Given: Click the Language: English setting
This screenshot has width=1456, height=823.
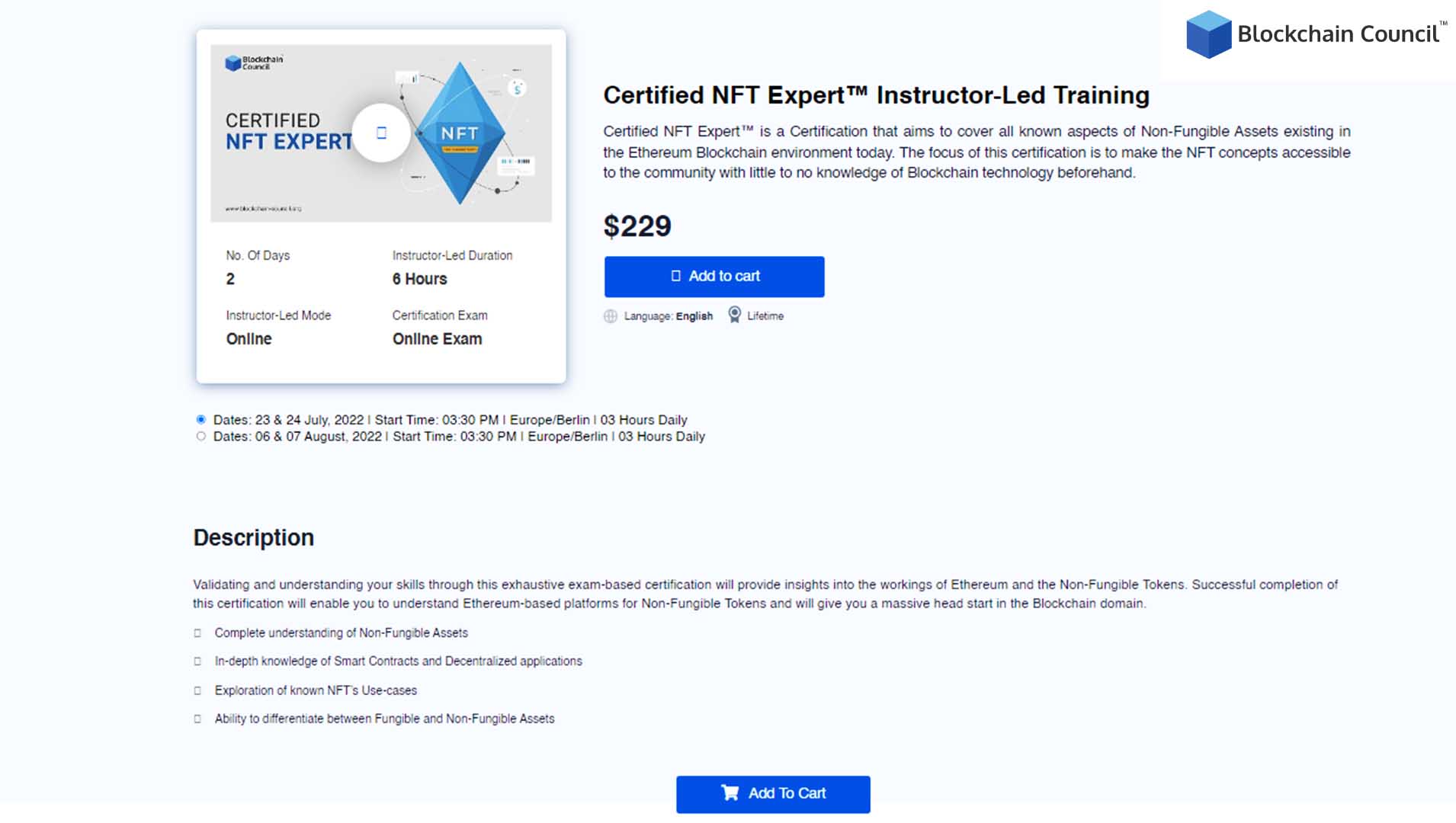Looking at the screenshot, I should pos(667,315).
